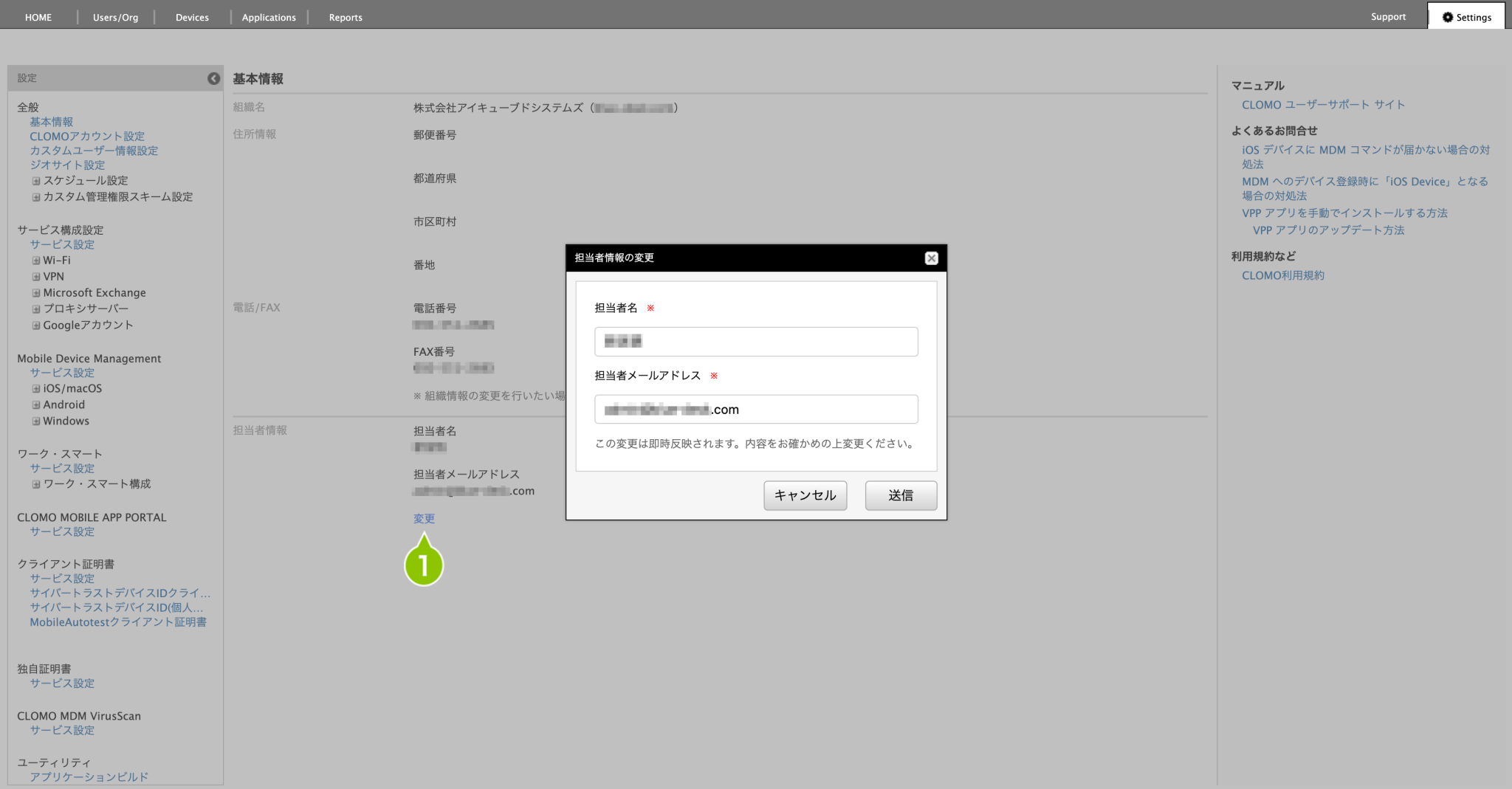Image resolution: width=1512 pixels, height=789 pixels.
Task: Open Settings with the gear icon
Action: coord(1466,17)
